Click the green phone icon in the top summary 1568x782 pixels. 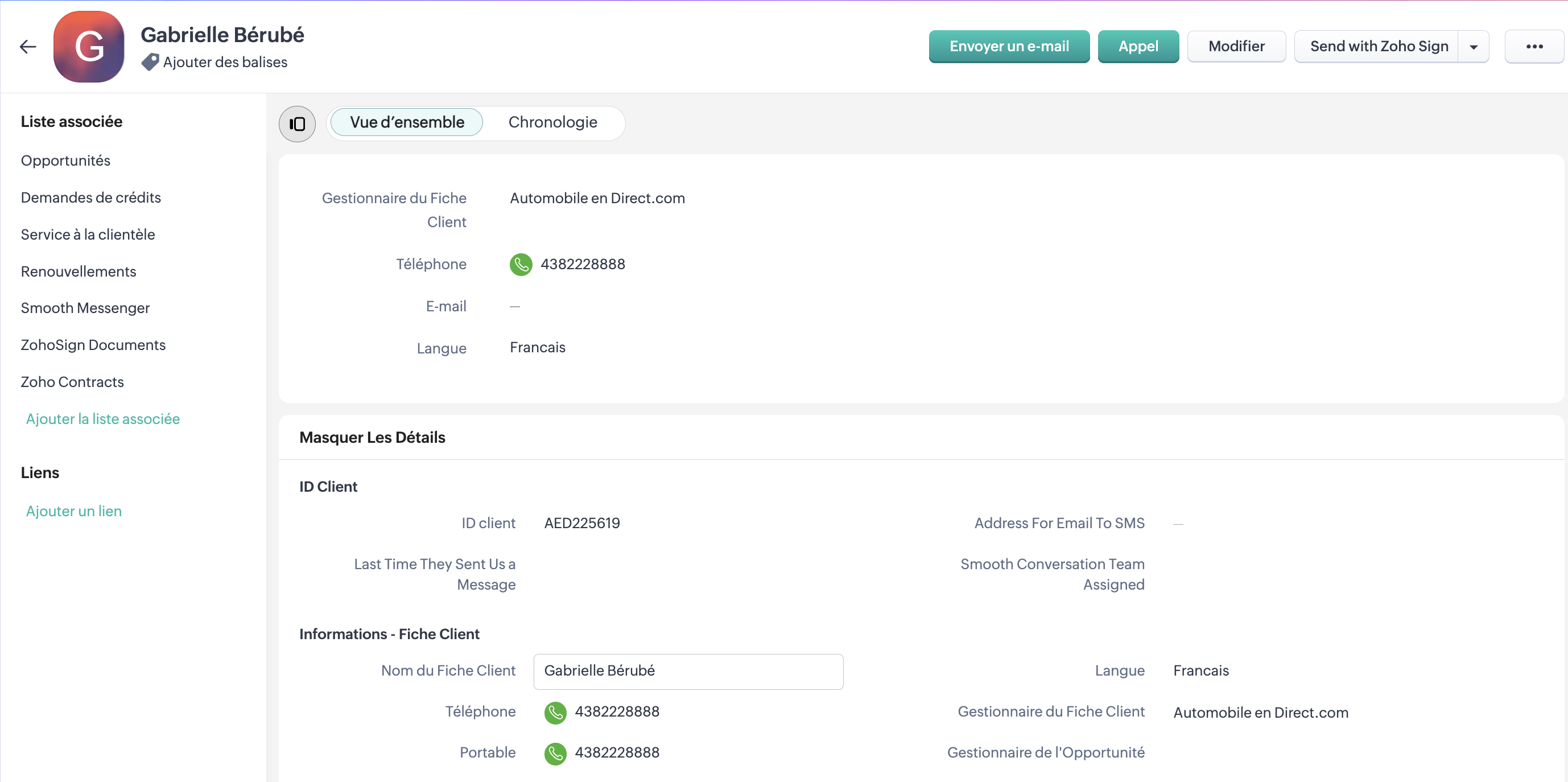(x=521, y=264)
